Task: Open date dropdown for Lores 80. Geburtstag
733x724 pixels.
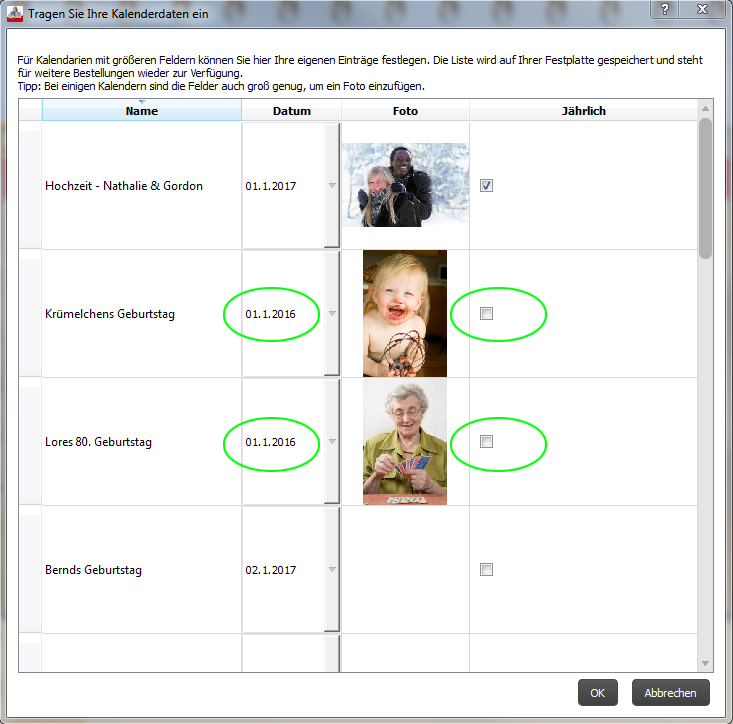Action: (x=332, y=442)
